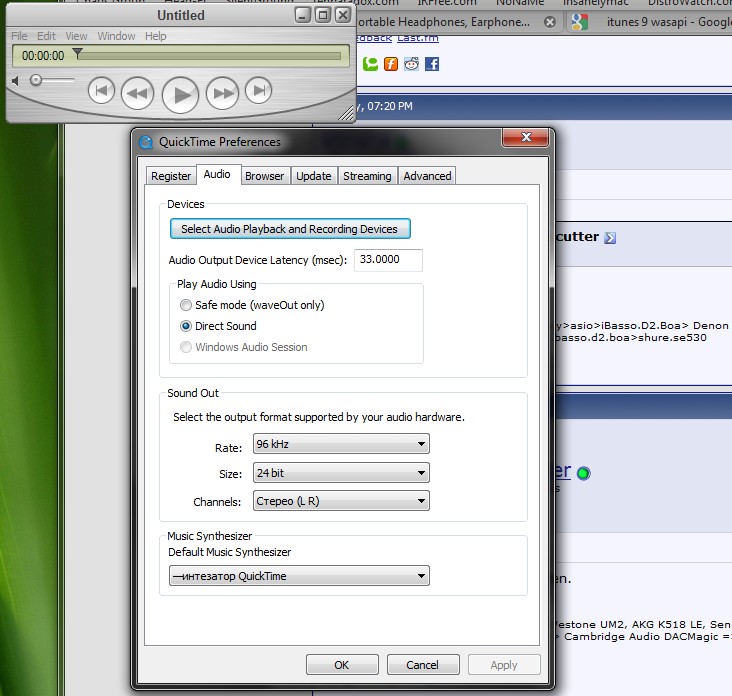Click the resize grip of the player window
The height and width of the screenshot is (696, 732).
[x=346, y=113]
